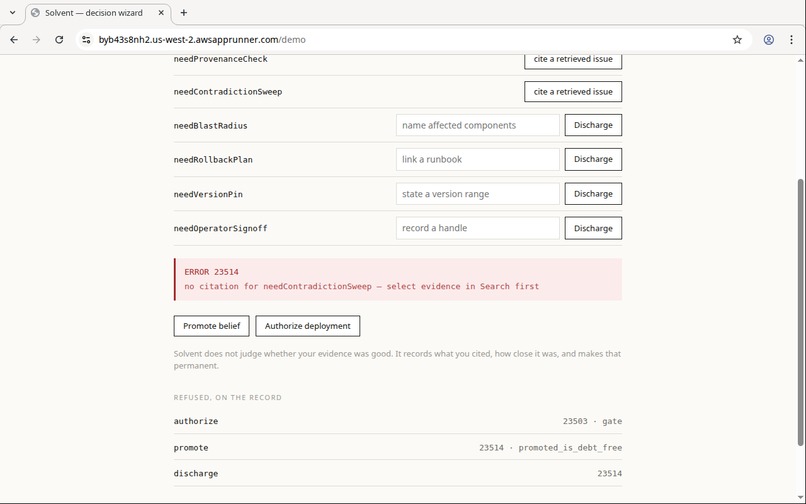Click the discharge record row label
This screenshot has height=504, width=806.
coord(196,473)
